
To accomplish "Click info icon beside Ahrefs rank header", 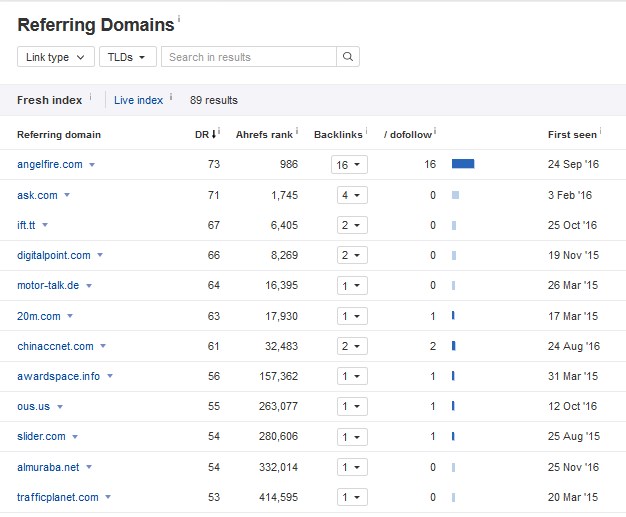I will tap(297, 131).
